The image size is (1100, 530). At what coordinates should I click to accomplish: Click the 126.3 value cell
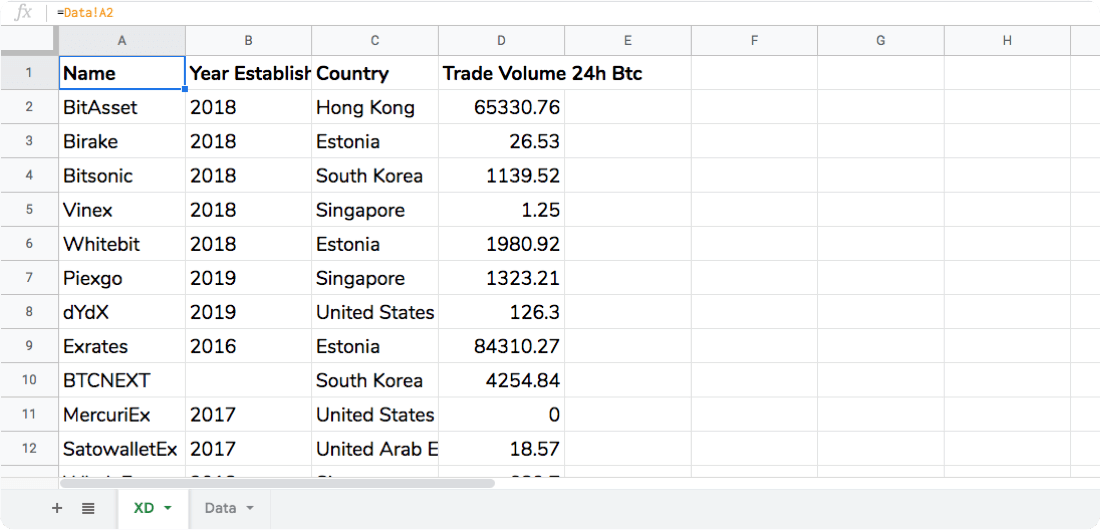point(501,312)
